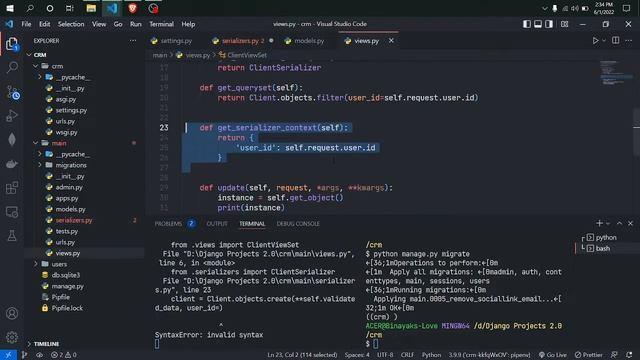640x360 pixels.
Task: Open the File menu
Action: tap(26, 24)
